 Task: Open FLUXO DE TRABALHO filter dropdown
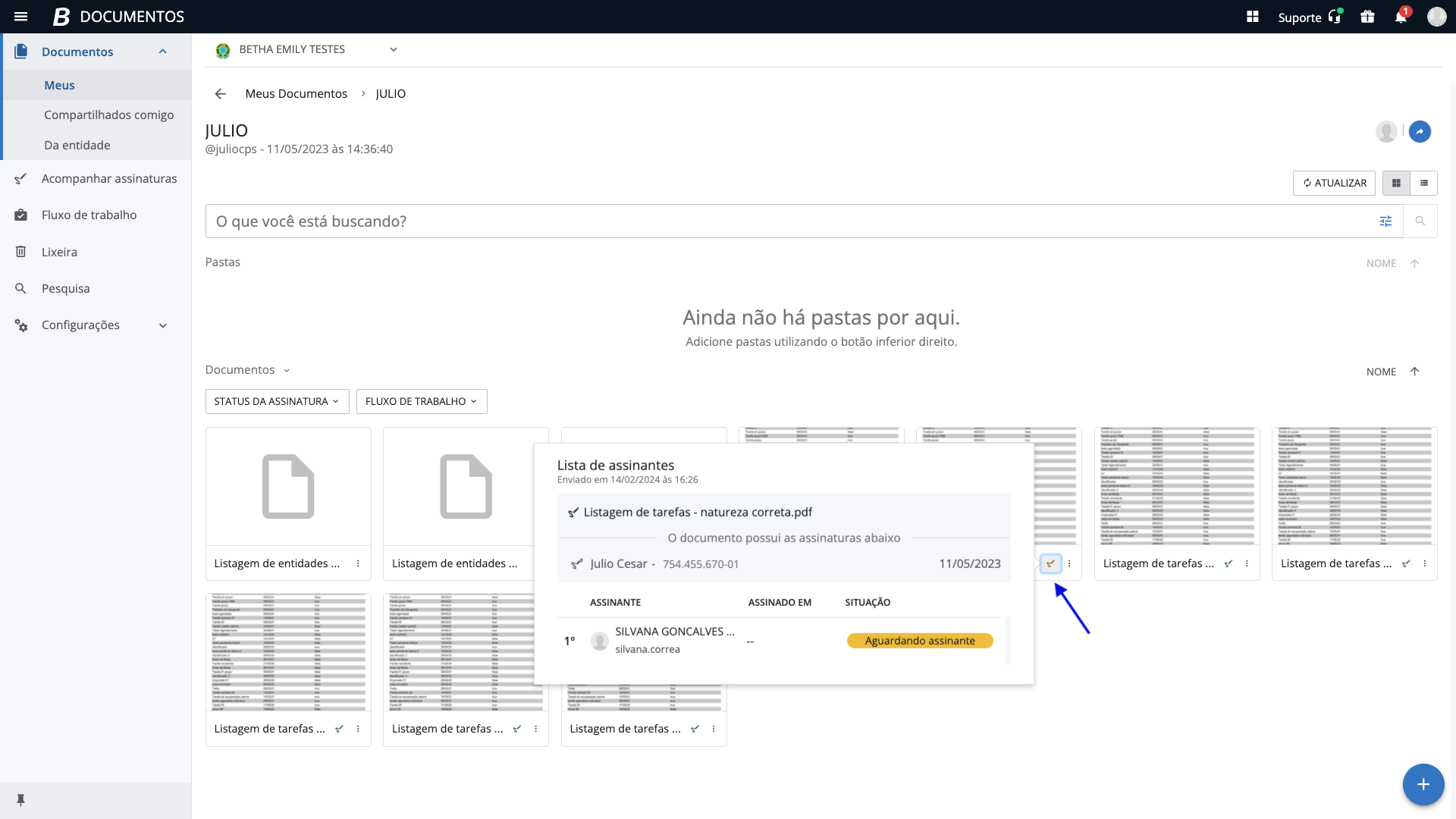(x=422, y=401)
